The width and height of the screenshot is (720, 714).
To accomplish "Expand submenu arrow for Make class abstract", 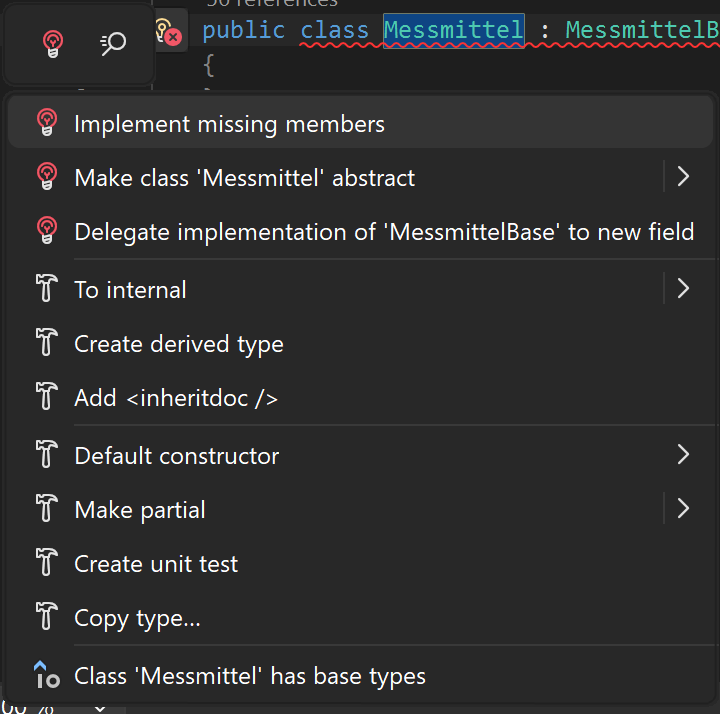I will point(683,176).
